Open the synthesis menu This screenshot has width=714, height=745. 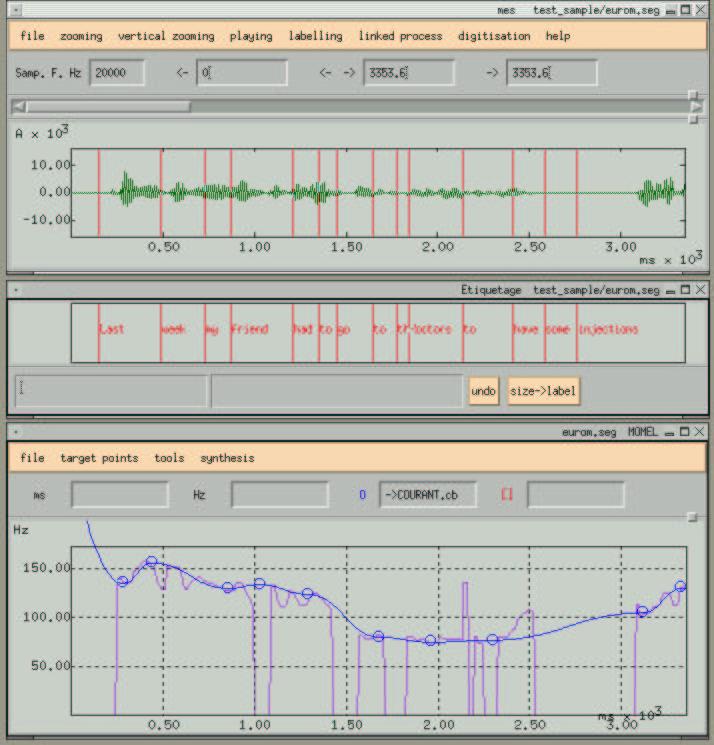(x=227, y=458)
